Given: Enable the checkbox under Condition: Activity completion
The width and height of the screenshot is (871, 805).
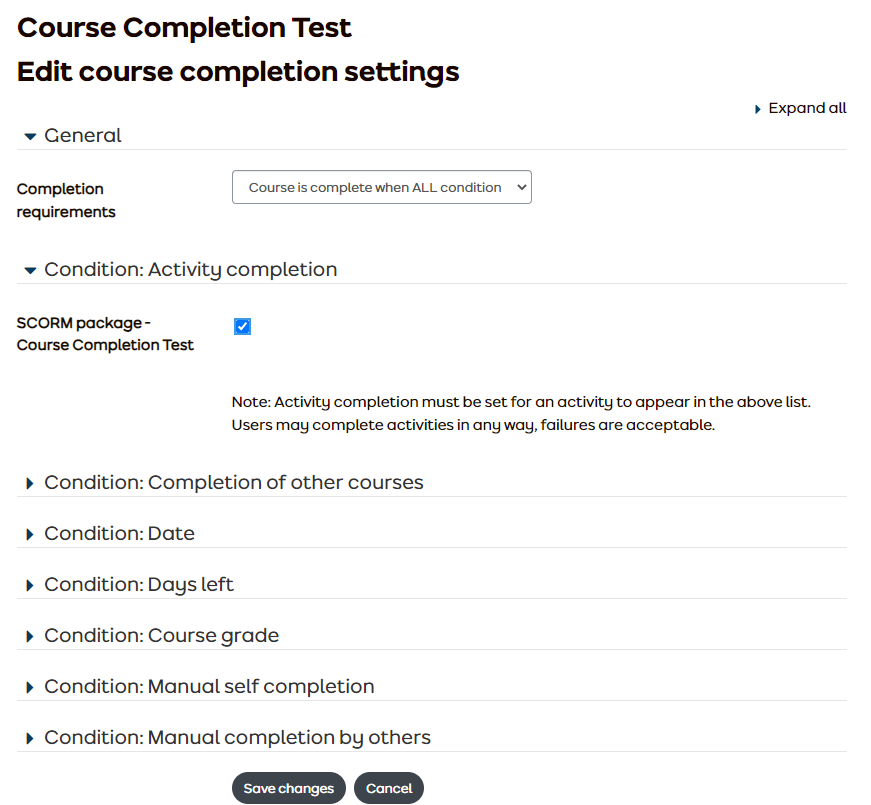Looking at the screenshot, I should pyautogui.click(x=242, y=326).
